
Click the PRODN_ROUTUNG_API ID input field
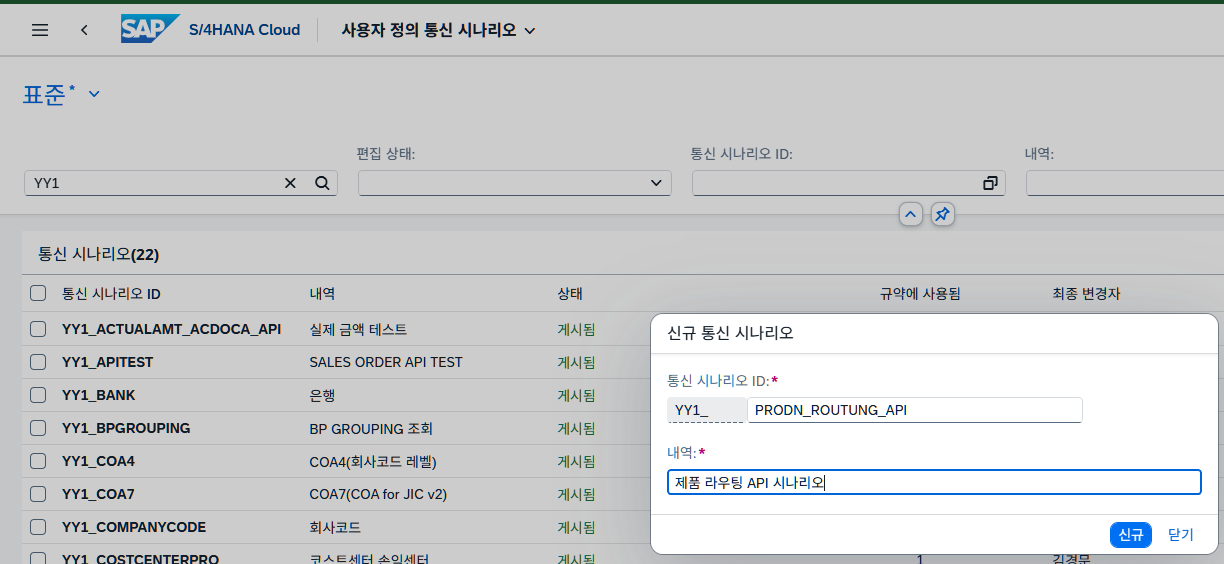pyautogui.click(x=915, y=410)
